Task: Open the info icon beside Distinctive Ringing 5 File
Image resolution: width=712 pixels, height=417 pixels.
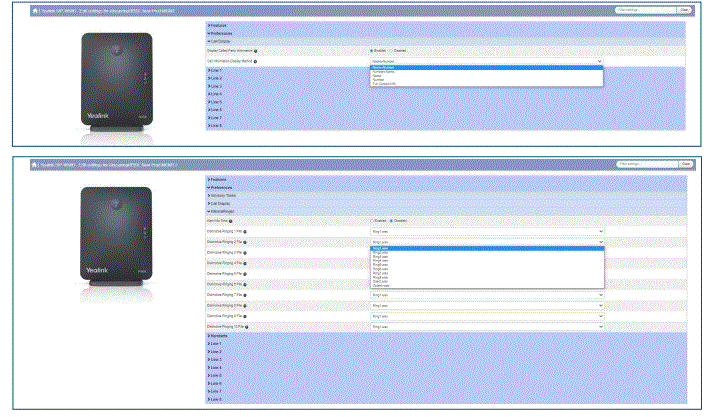Action: point(245,274)
